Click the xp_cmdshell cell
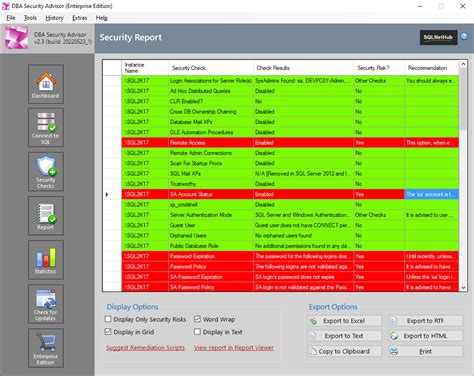The image size is (474, 376). 211,205
